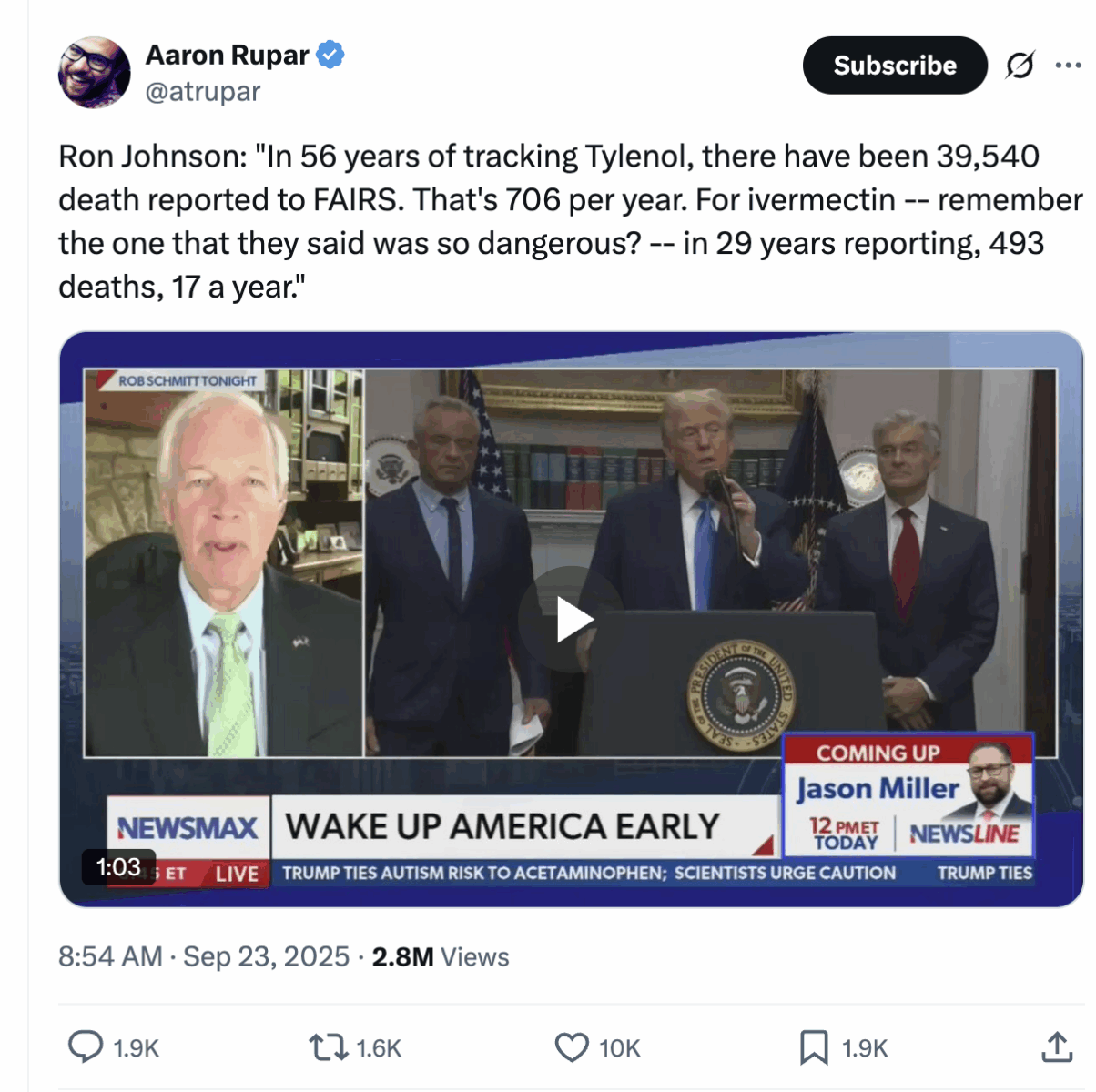
Task: Click the 1.9K replies count
Action: [x=136, y=1048]
